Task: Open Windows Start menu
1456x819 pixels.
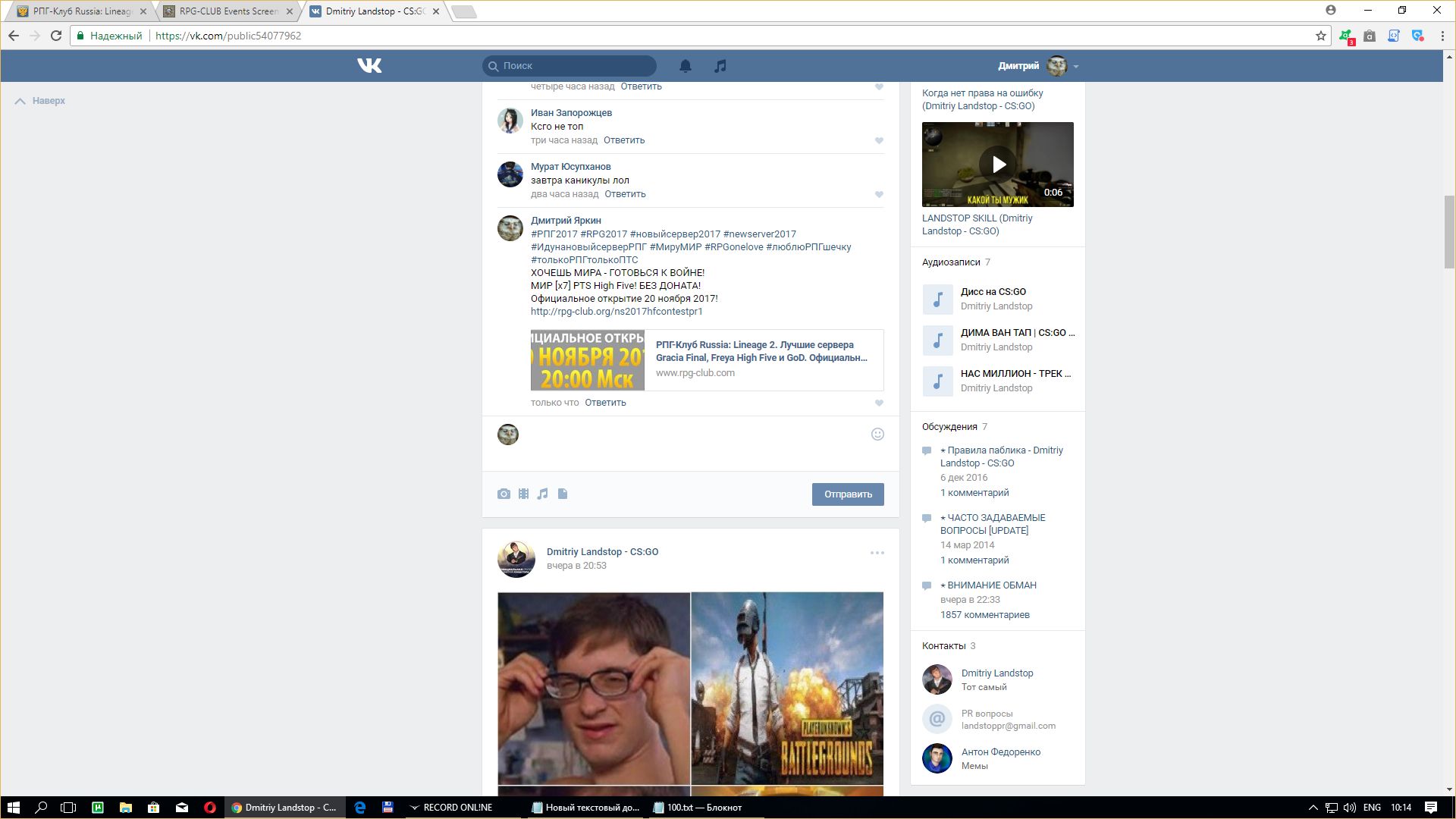Action: (x=13, y=808)
